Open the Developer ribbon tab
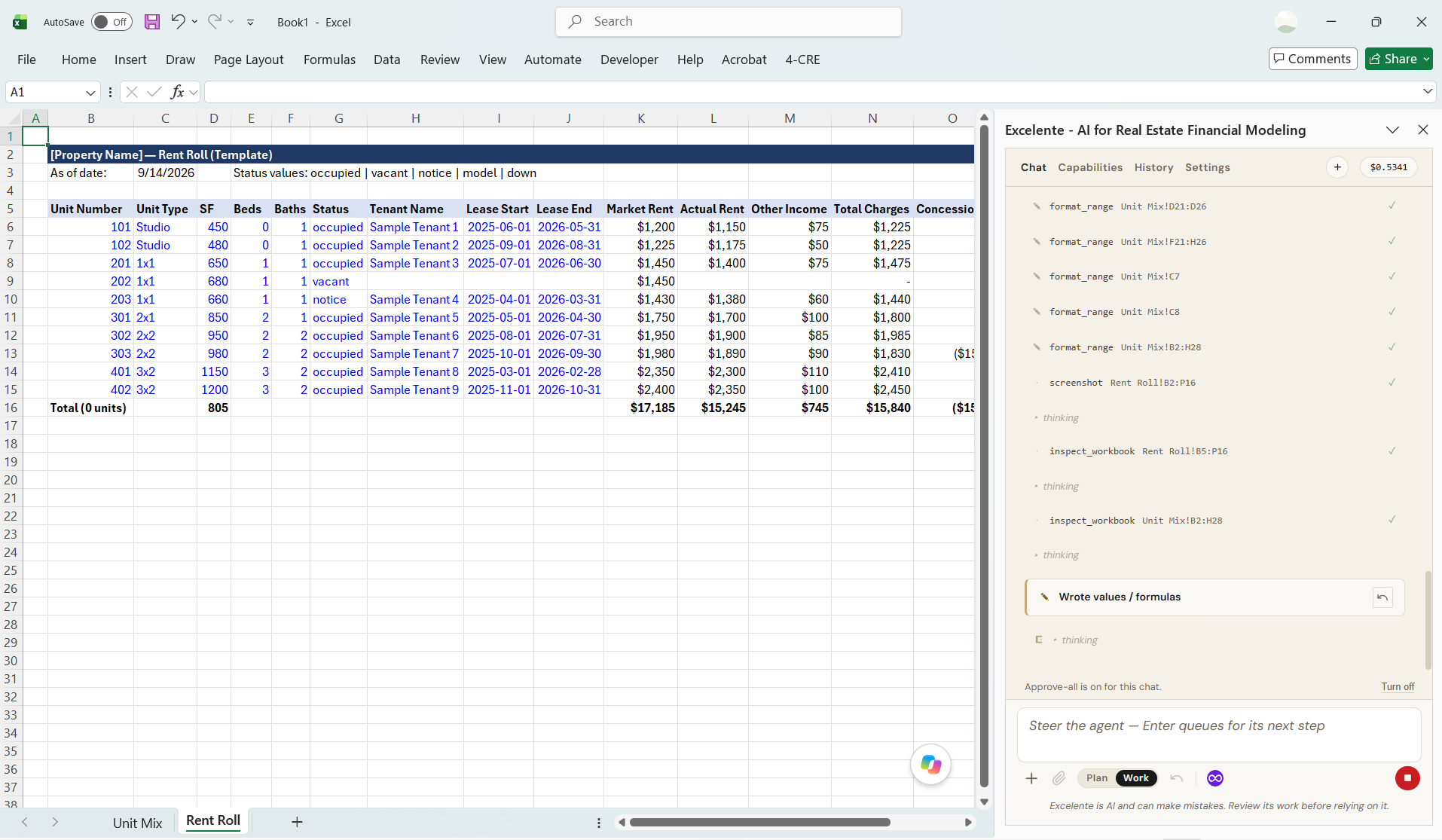Viewport: 1442px width, 840px height. point(629,60)
